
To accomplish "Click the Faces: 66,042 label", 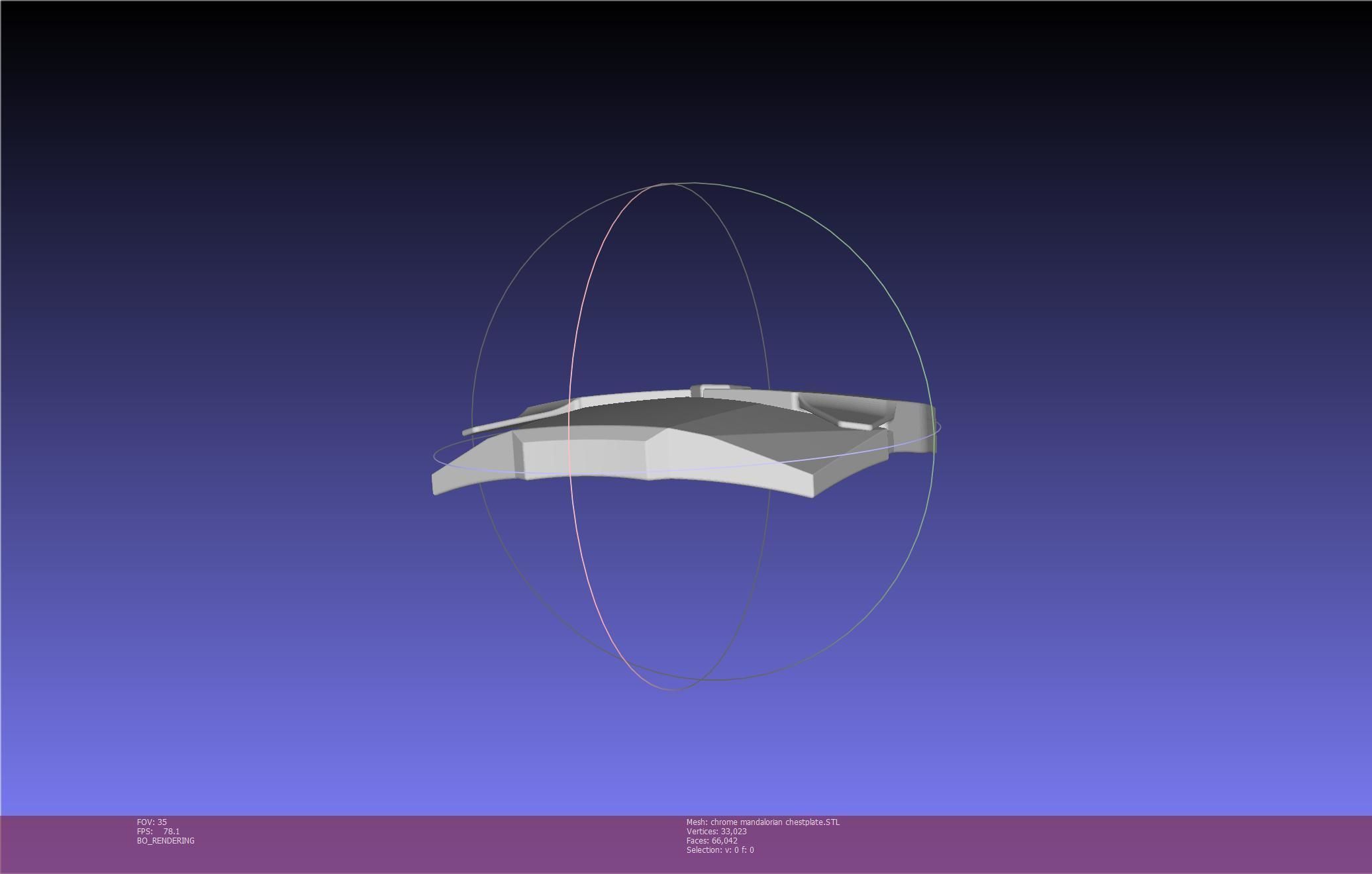I will [712, 841].
